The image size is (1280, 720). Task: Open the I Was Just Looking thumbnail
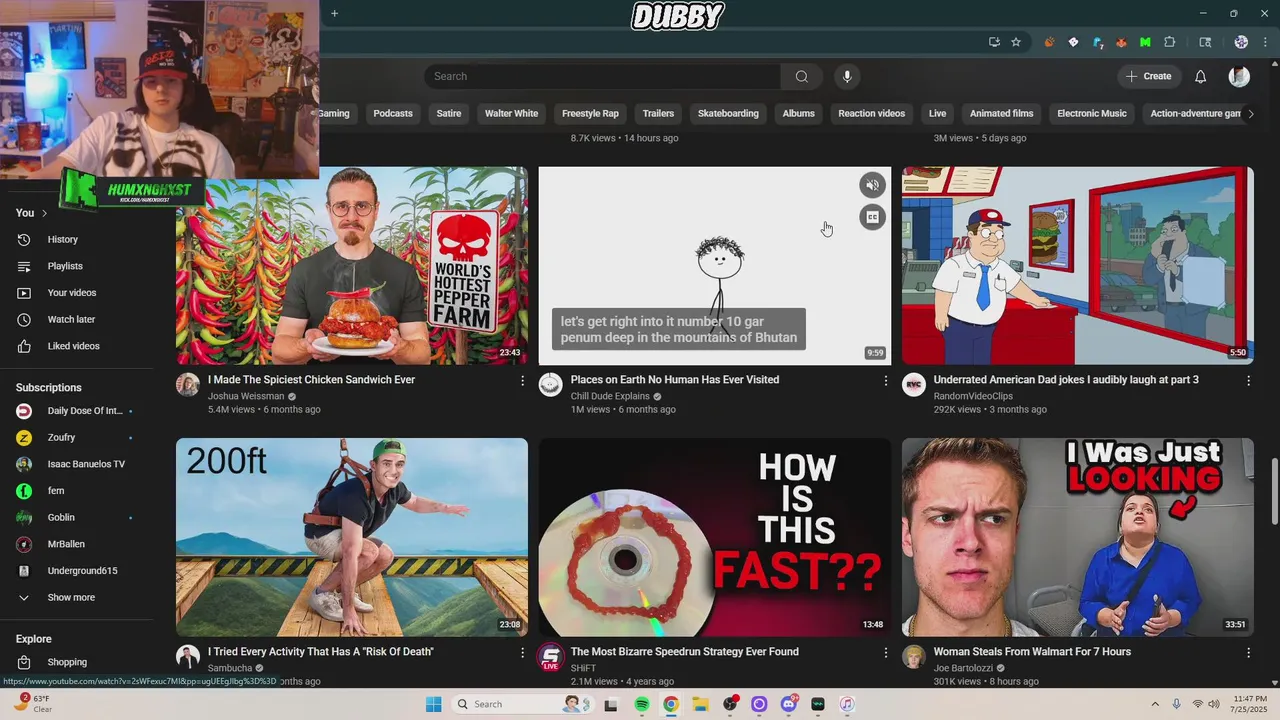[x=1078, y=537]
